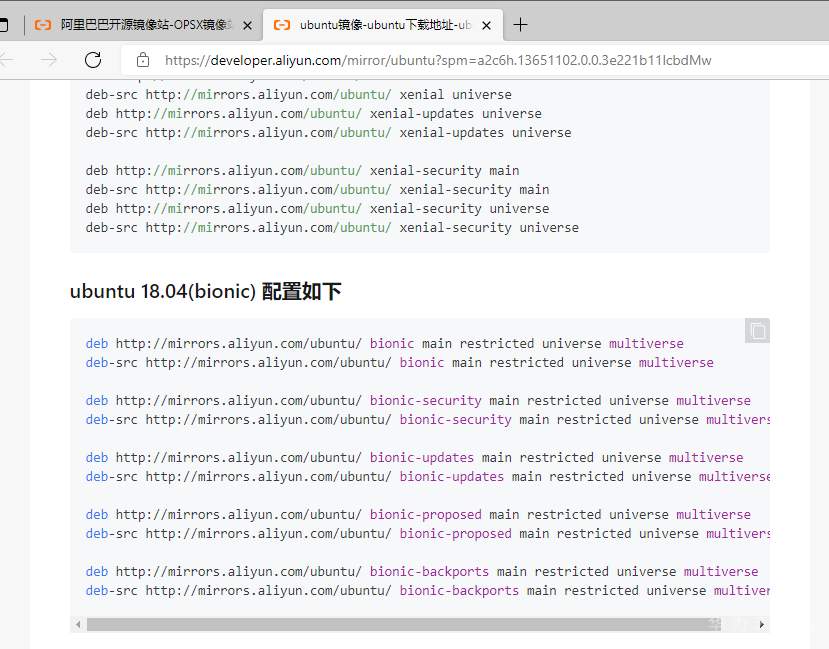Image resolution: width=829 pixels, height=649 pixels.
Task: Click the 'deb ... xenial-security main' line
Action: (302, 171)
